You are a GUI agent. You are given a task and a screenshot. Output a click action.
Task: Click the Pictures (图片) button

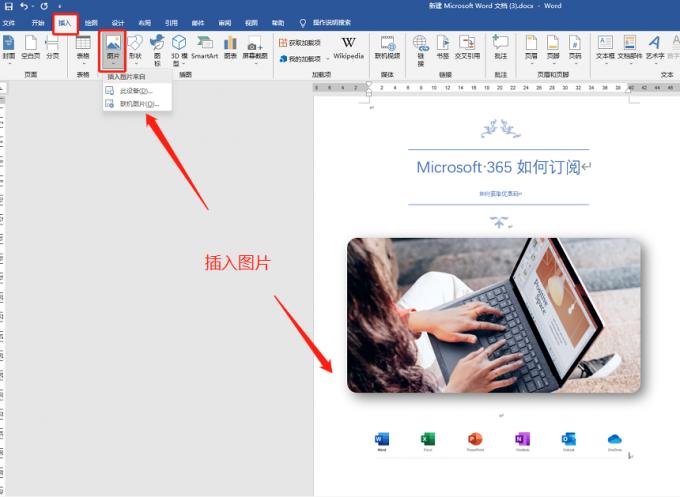[x=113, y=50]
